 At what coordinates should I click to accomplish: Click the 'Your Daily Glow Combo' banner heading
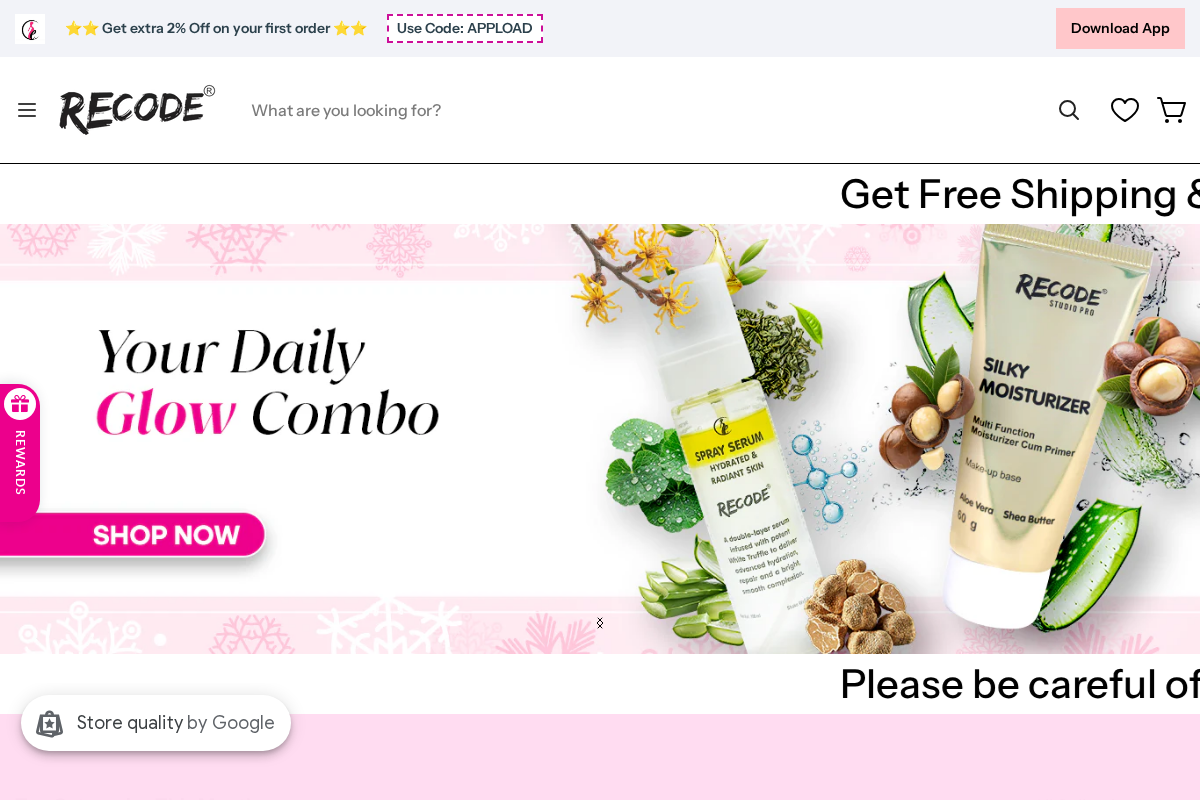pyautogui.click(x=268, y=383)
